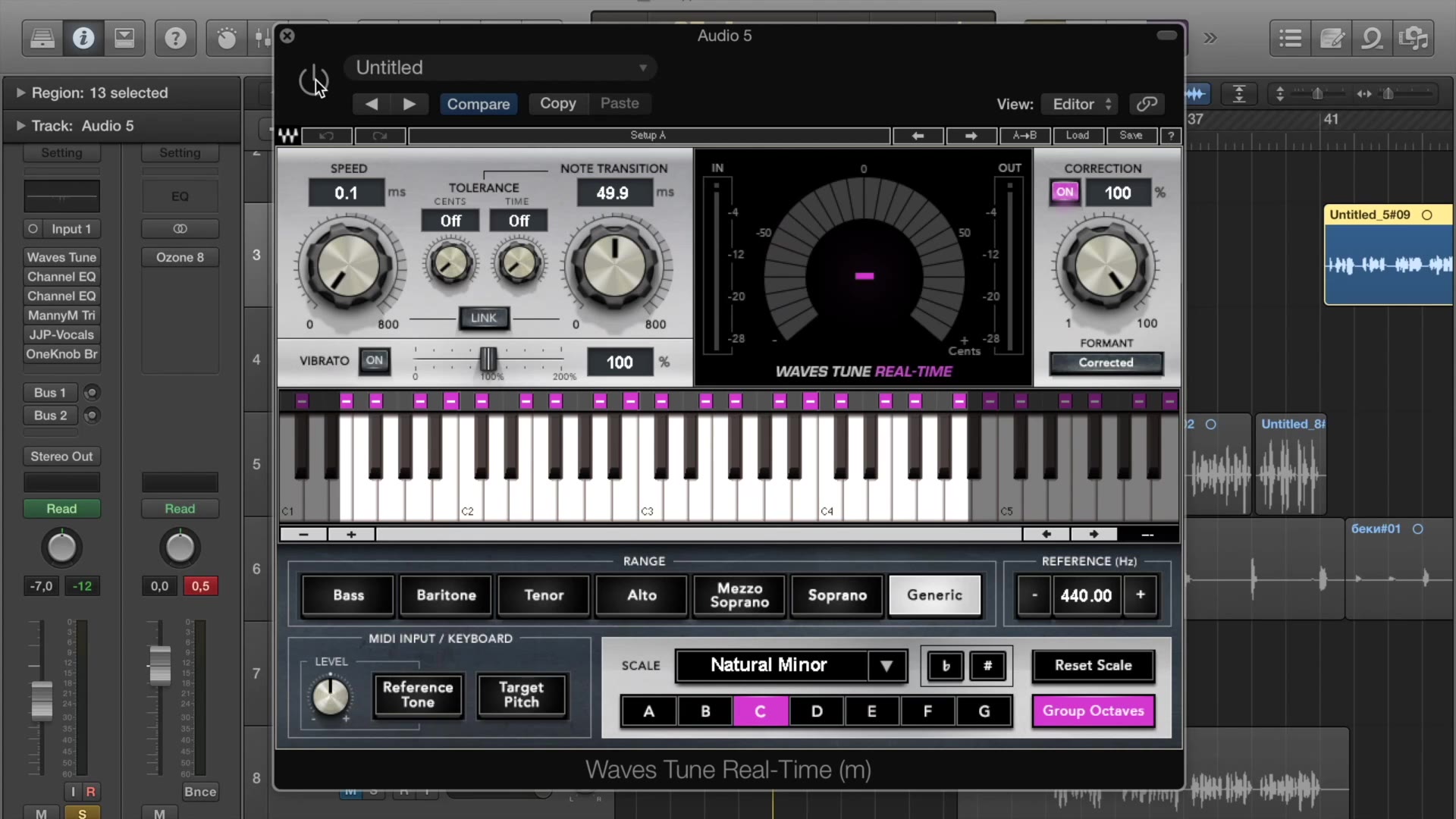Screen dimensions: 1456x819
Task: Select the Soprano vocal range button
Action: coord(837,595)
